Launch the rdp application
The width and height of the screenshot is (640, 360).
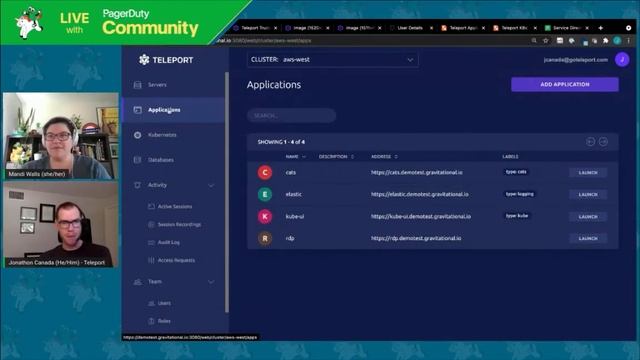point(588,238)
